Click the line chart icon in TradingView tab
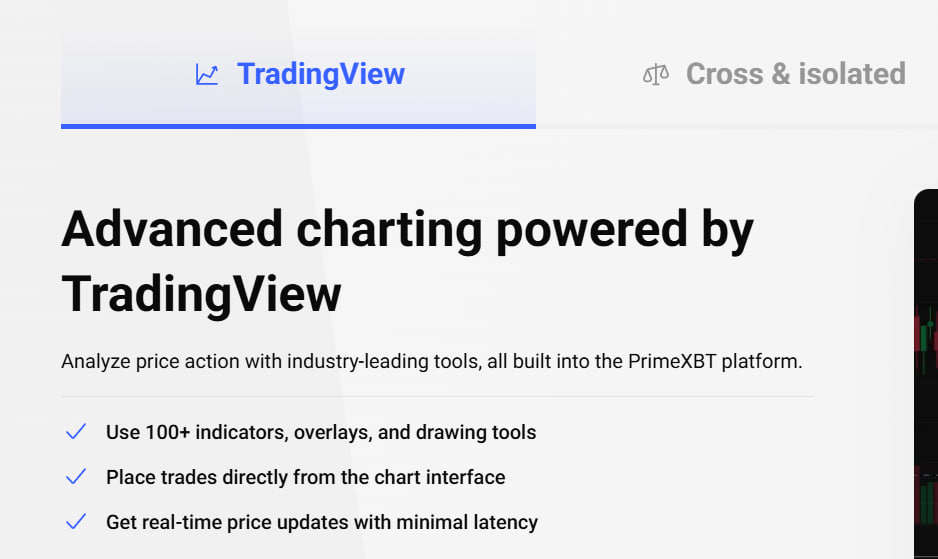The image size is (938, 559). click(x=207, y=75)
